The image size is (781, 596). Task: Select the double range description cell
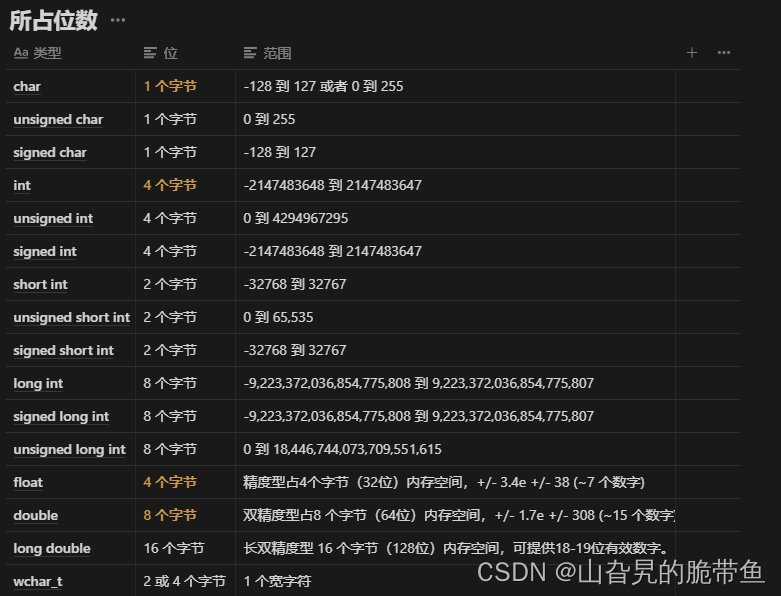coord(455,515)
